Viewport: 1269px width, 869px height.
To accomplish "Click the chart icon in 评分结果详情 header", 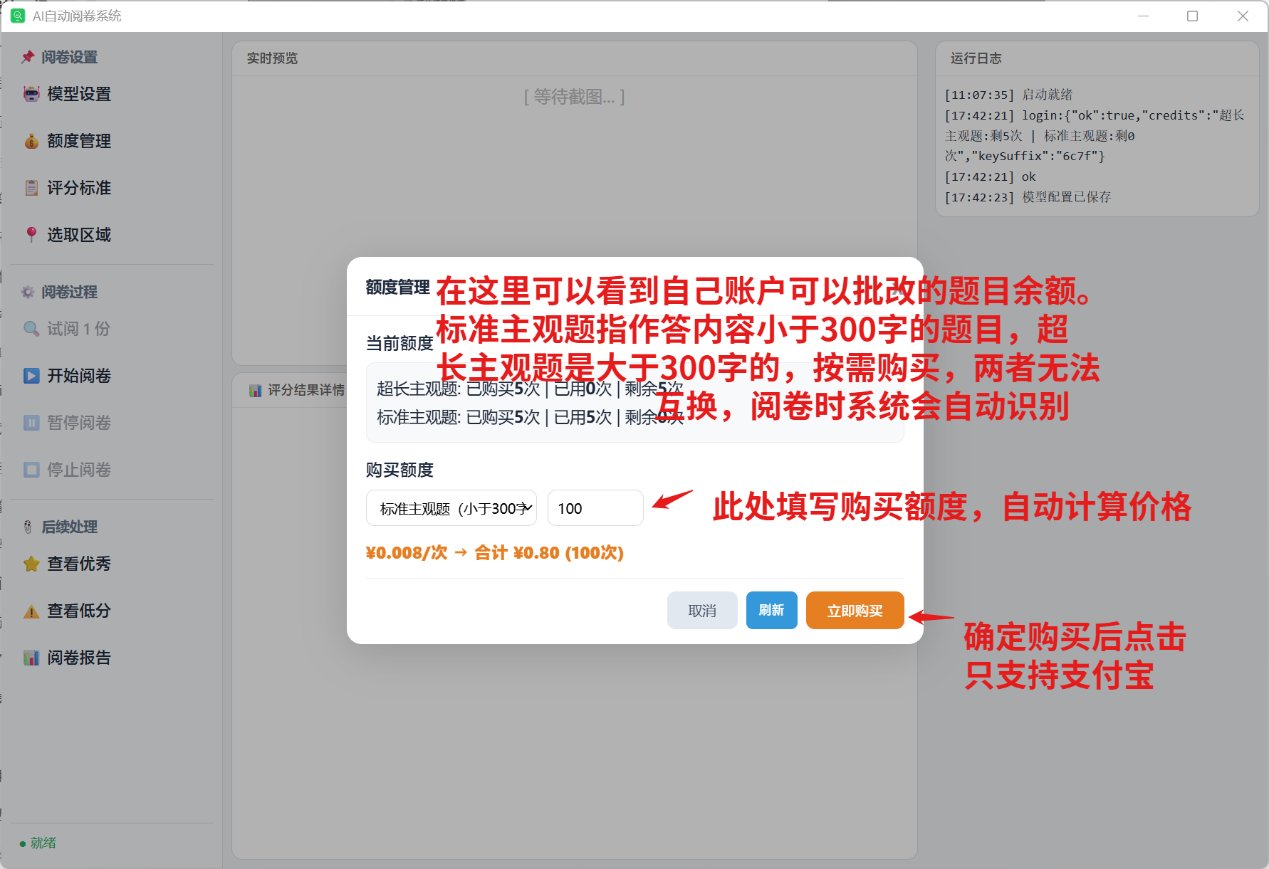I will 254,390.
